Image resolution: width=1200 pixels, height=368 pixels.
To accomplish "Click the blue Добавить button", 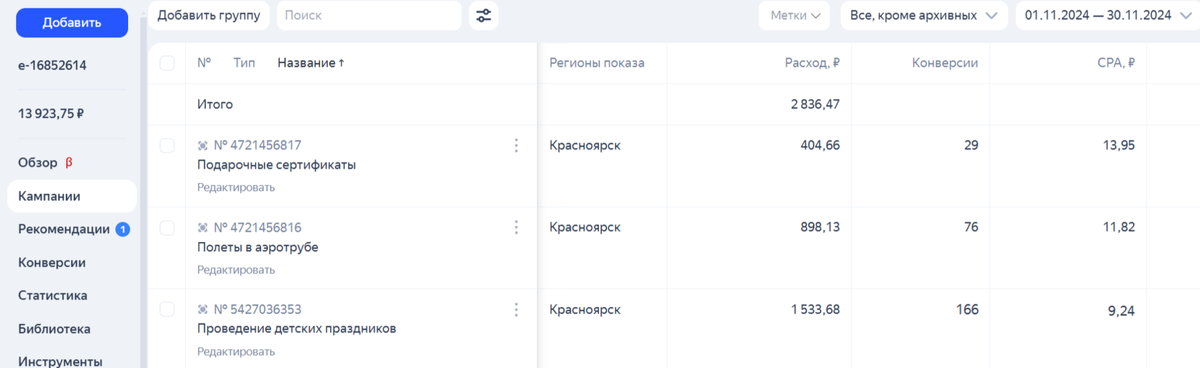I will coord(71,22).
